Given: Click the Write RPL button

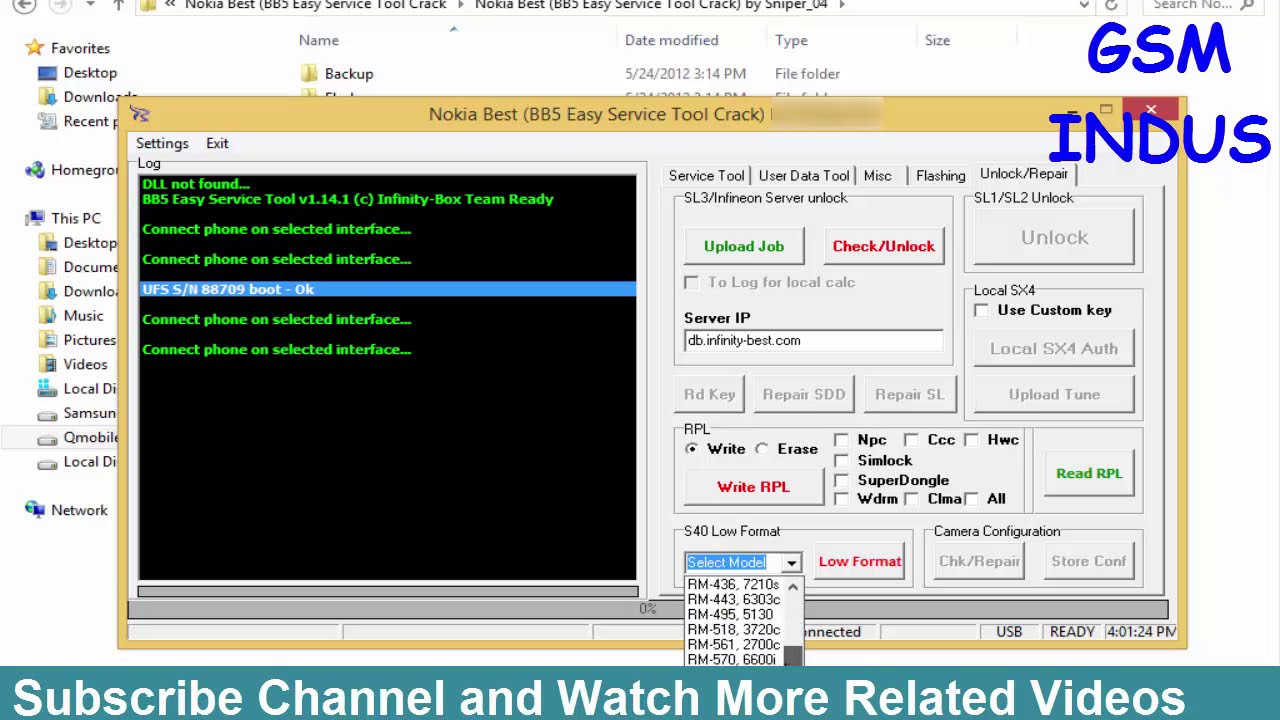Looking at the screenshot, I should 753,487.
